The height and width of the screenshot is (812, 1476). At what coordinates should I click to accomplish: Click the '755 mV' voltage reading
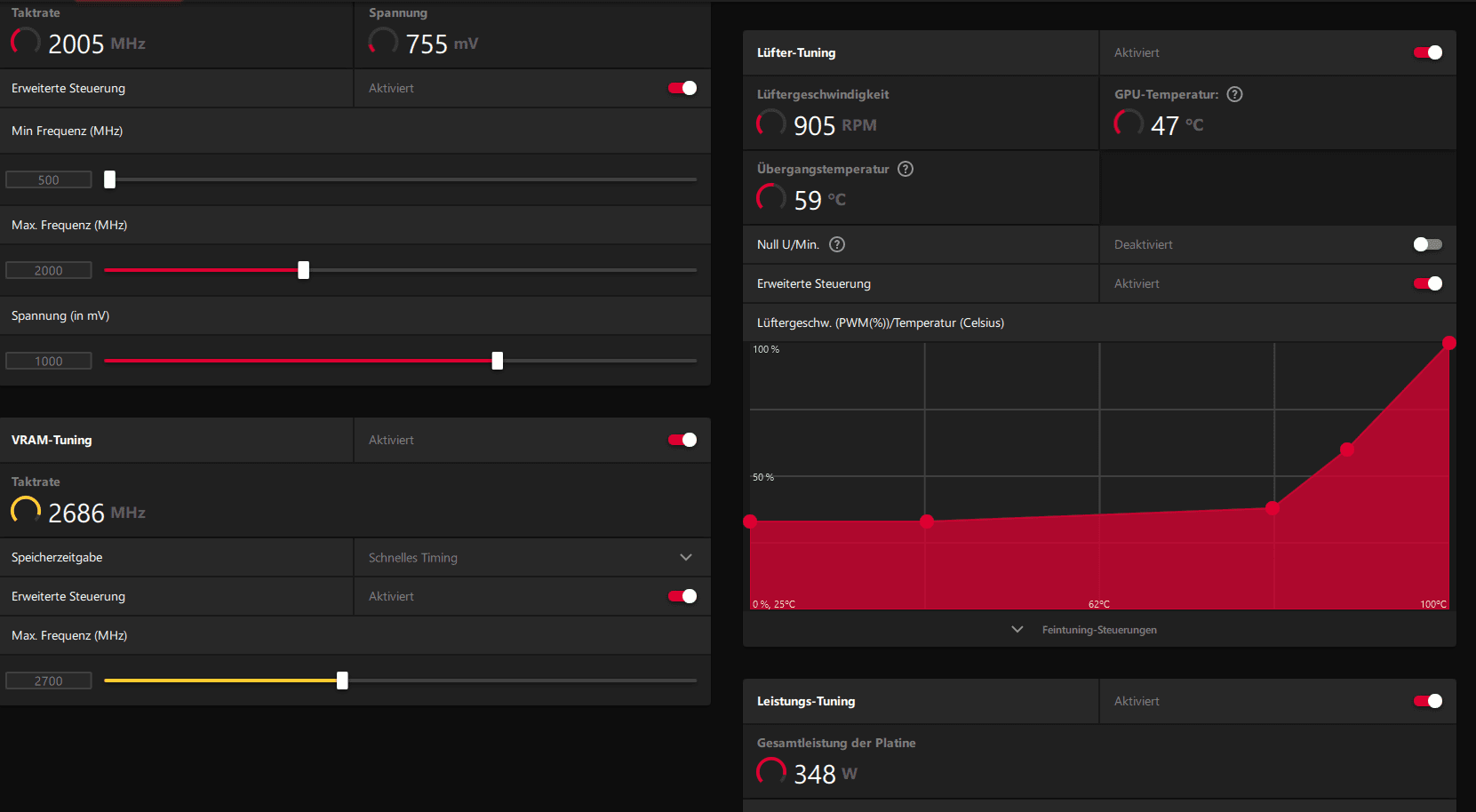click(x=442, y=44)
